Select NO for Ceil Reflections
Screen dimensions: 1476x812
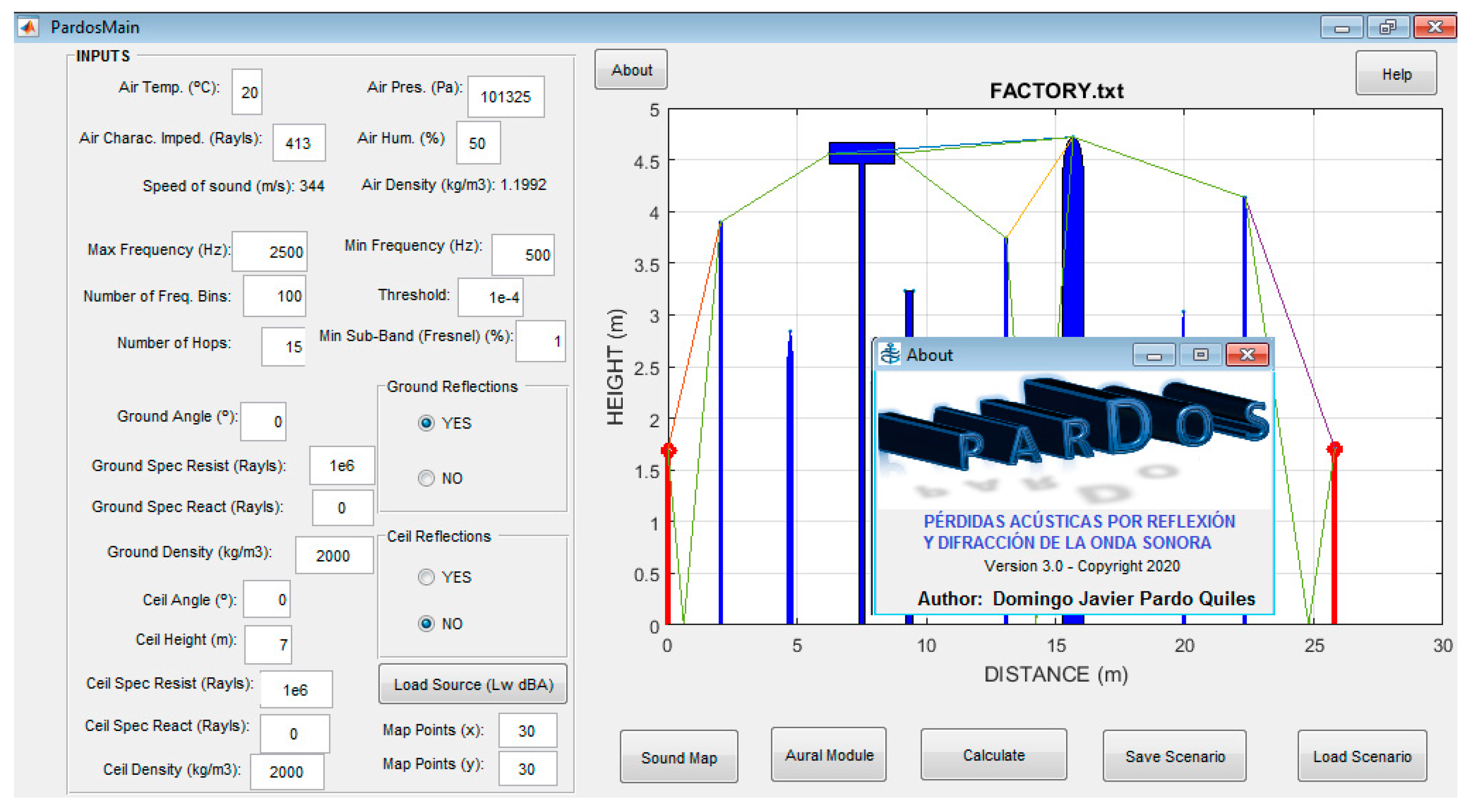pyautogui.click(x=426, y=624)
